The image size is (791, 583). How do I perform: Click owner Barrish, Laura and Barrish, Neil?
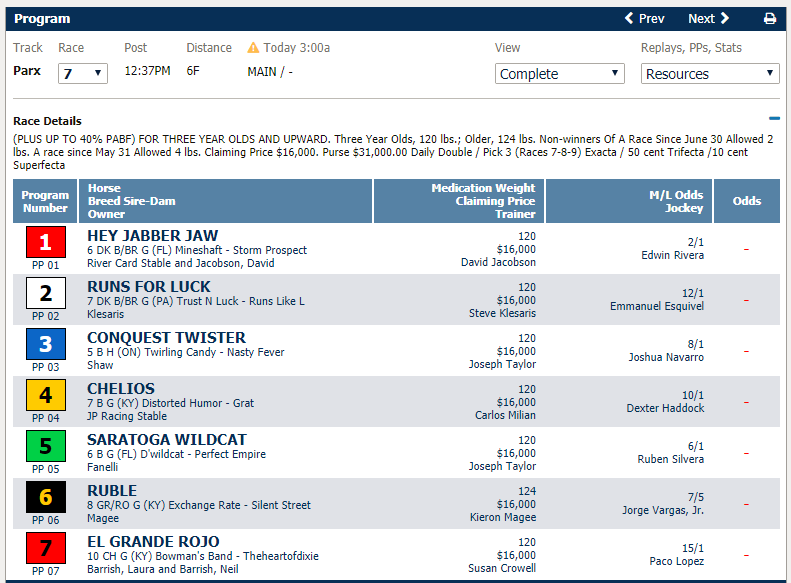point(162,569)
